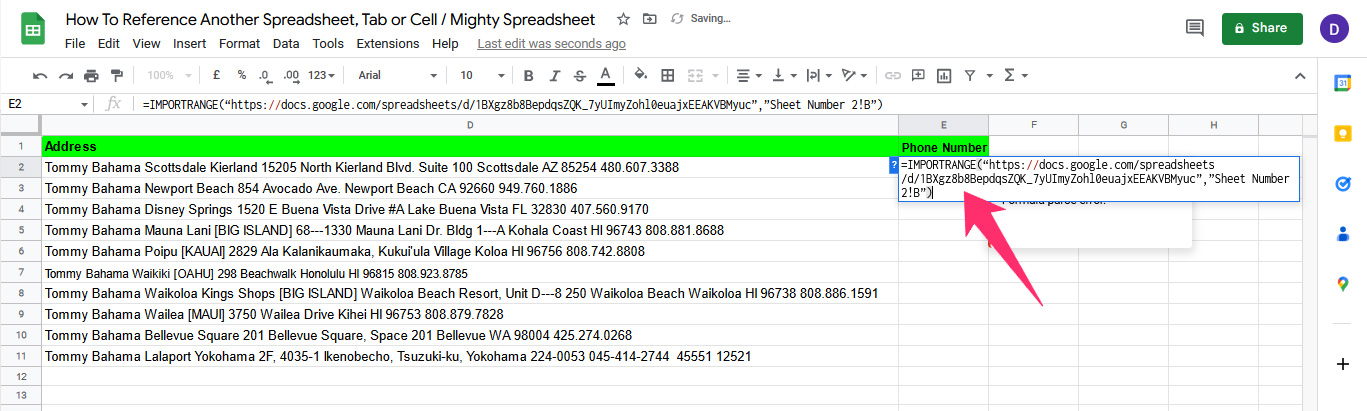
Task: Activate the paint format tool
Action: tap(117, 75)
